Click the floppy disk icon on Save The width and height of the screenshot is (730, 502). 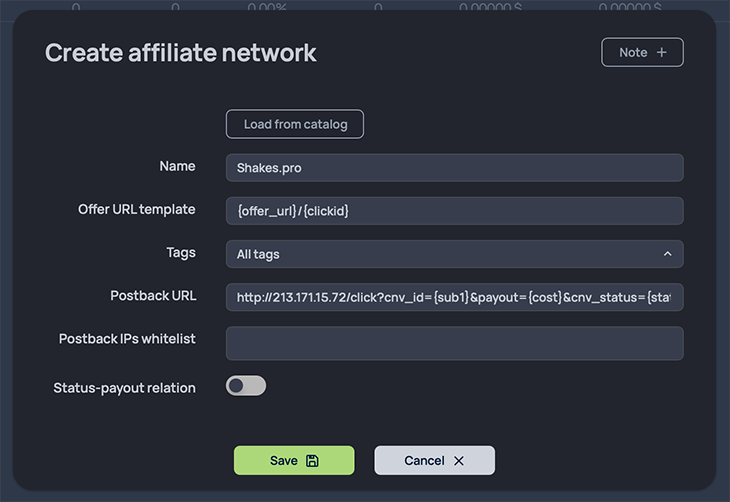(312, 461)
